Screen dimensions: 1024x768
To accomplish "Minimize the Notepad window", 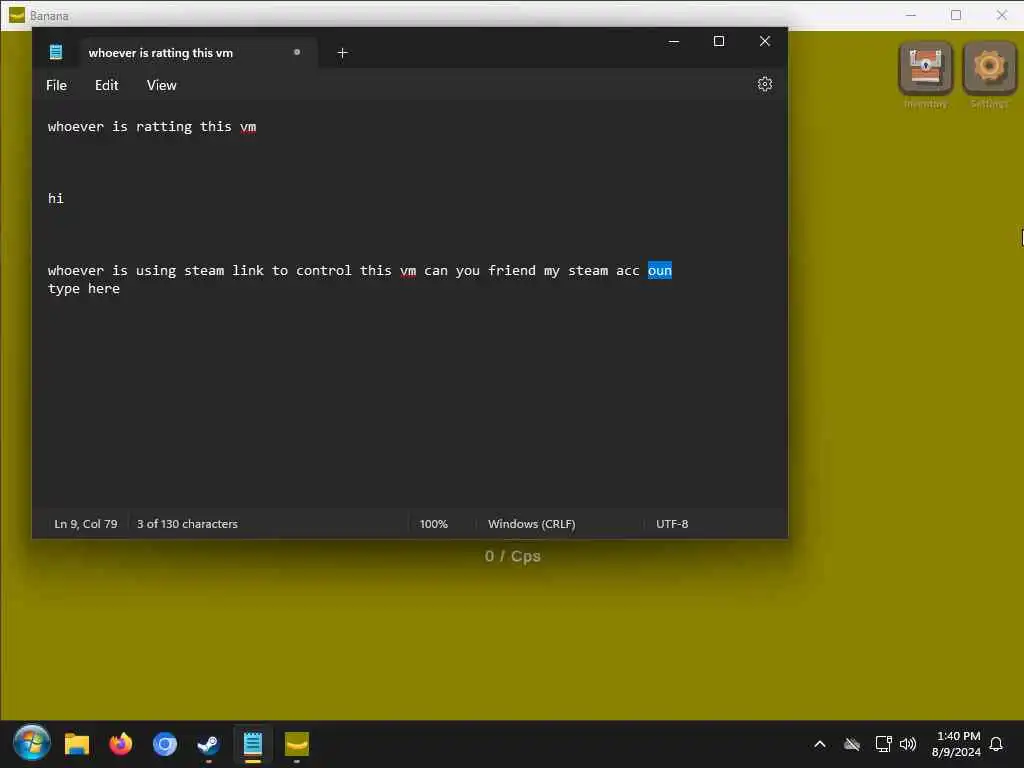I will pos(674,41).
